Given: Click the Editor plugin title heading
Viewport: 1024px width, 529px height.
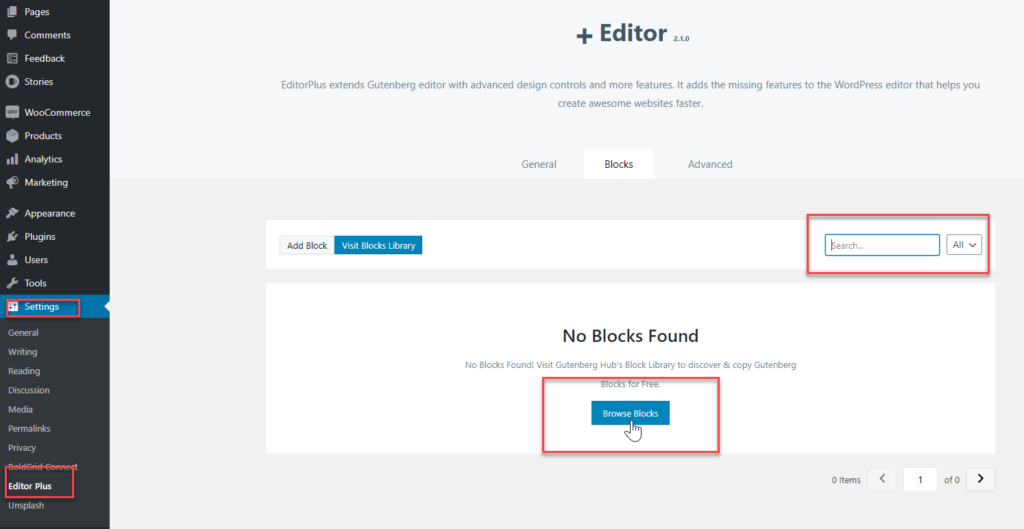Looking at the screenshot, I should click(x=632, y=33).
